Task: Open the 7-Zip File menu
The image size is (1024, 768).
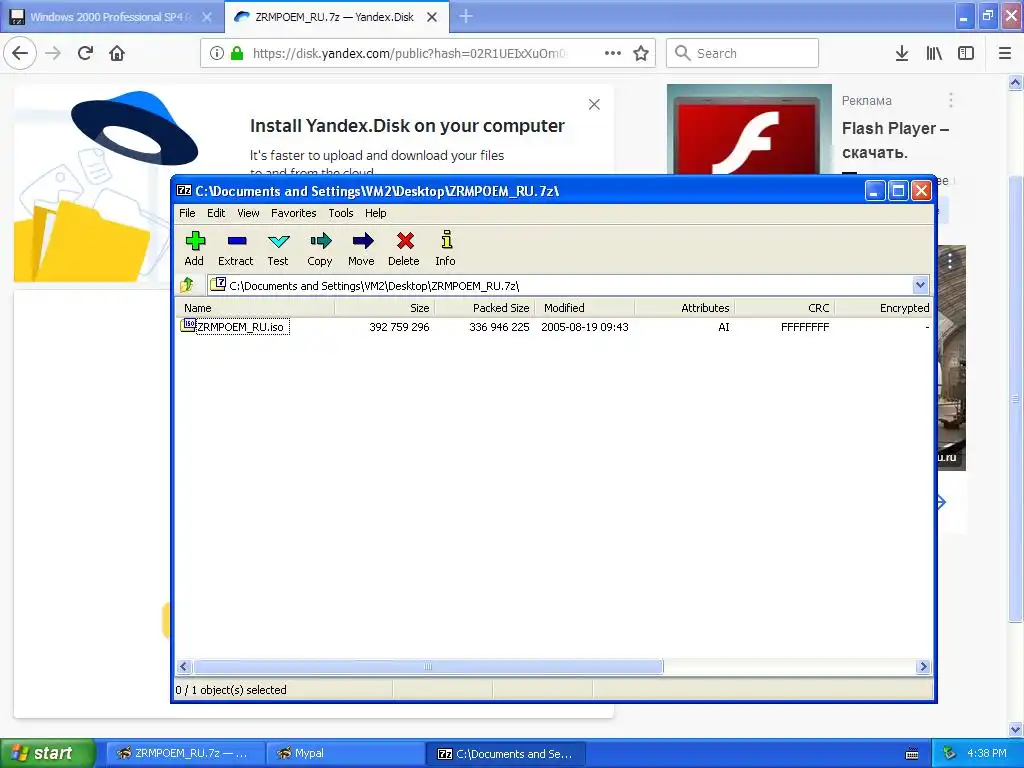Action: coord(187,213)
